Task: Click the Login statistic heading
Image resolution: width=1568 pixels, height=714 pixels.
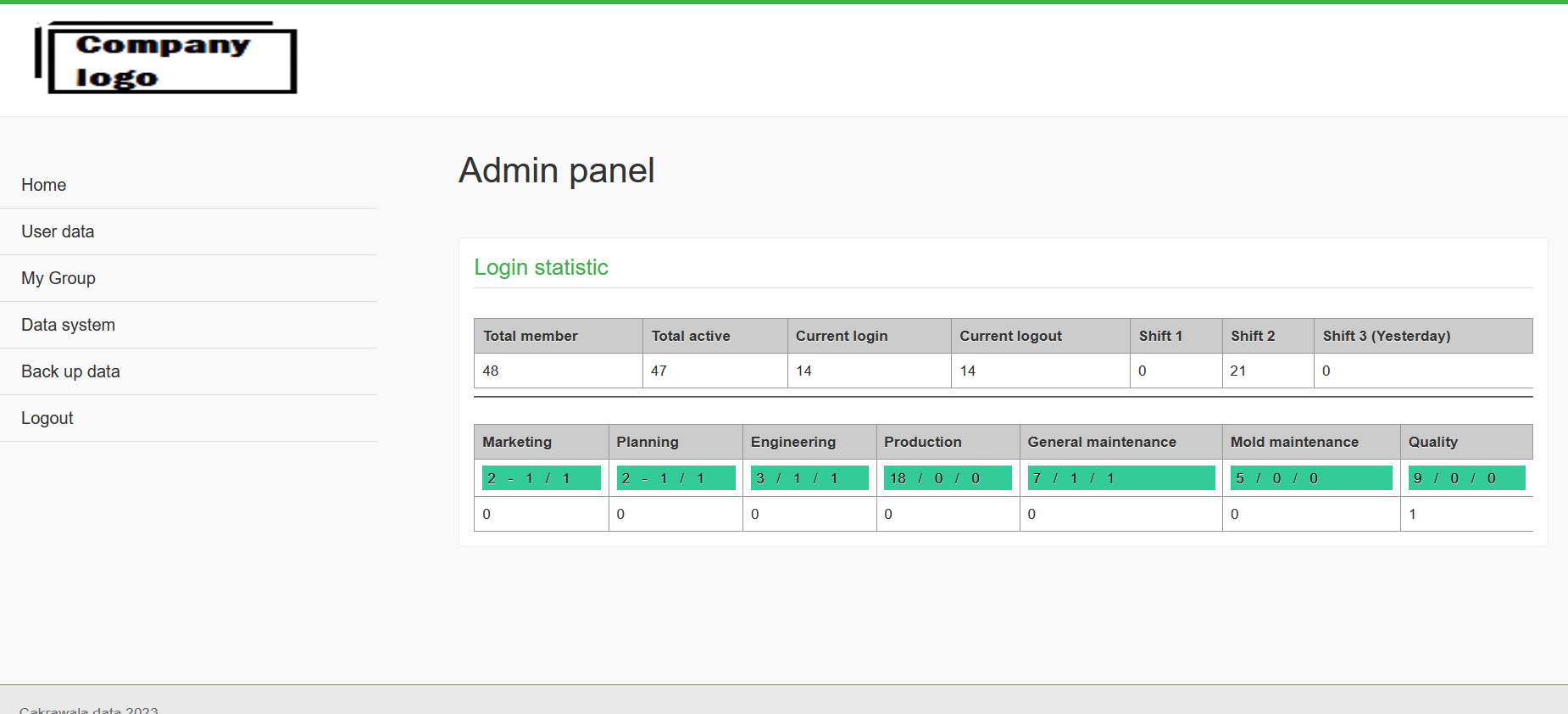Action: pos(541,267)
